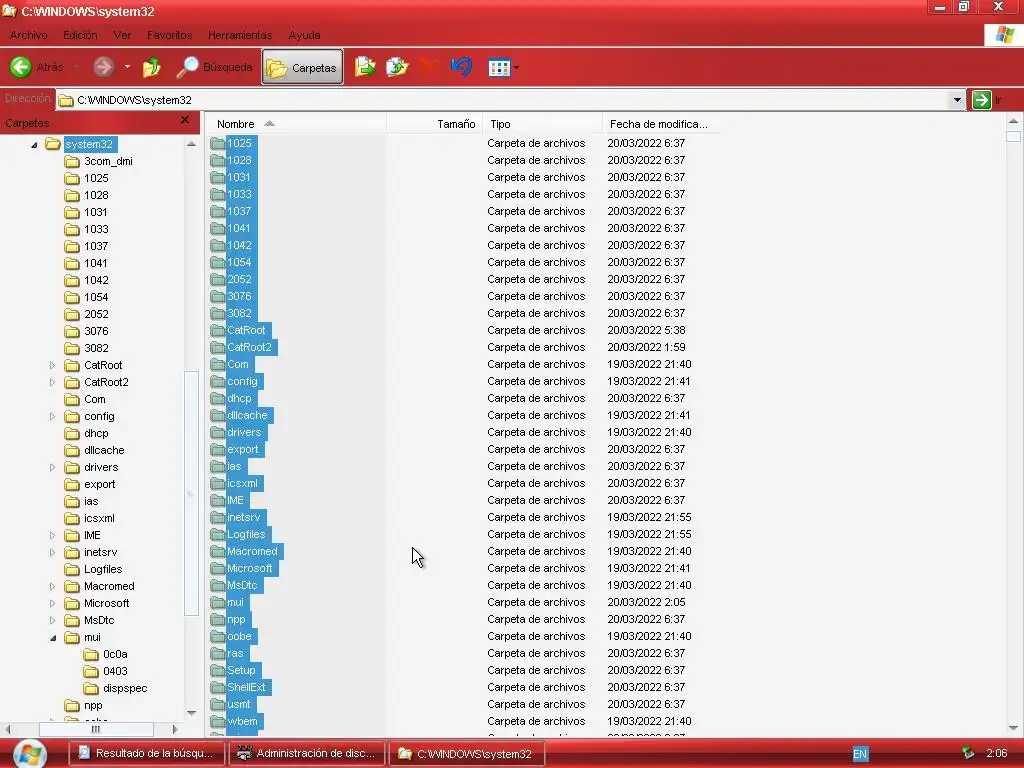Sort by Fecha de modifica... column
The width and height of the screenshot is (1024, 768).
[662, 123]
